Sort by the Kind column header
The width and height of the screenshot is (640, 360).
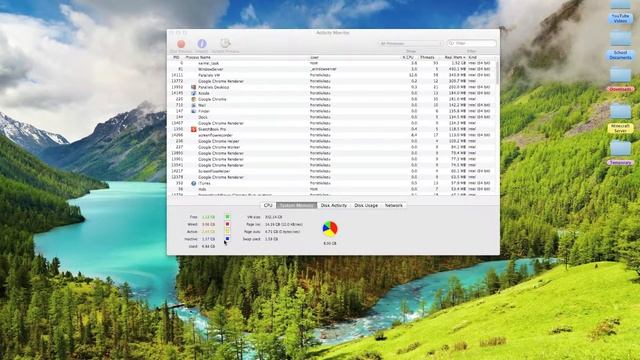tap(481, 58)
